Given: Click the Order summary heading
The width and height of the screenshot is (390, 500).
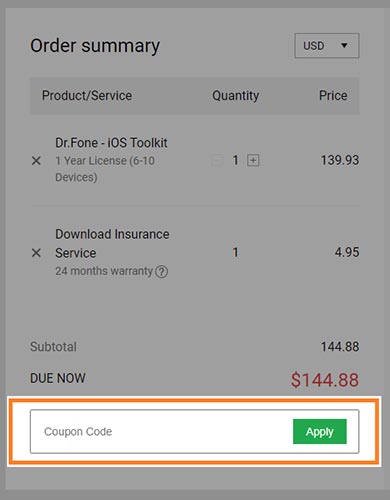Looking at the screenshot, I should click(95, 46).
